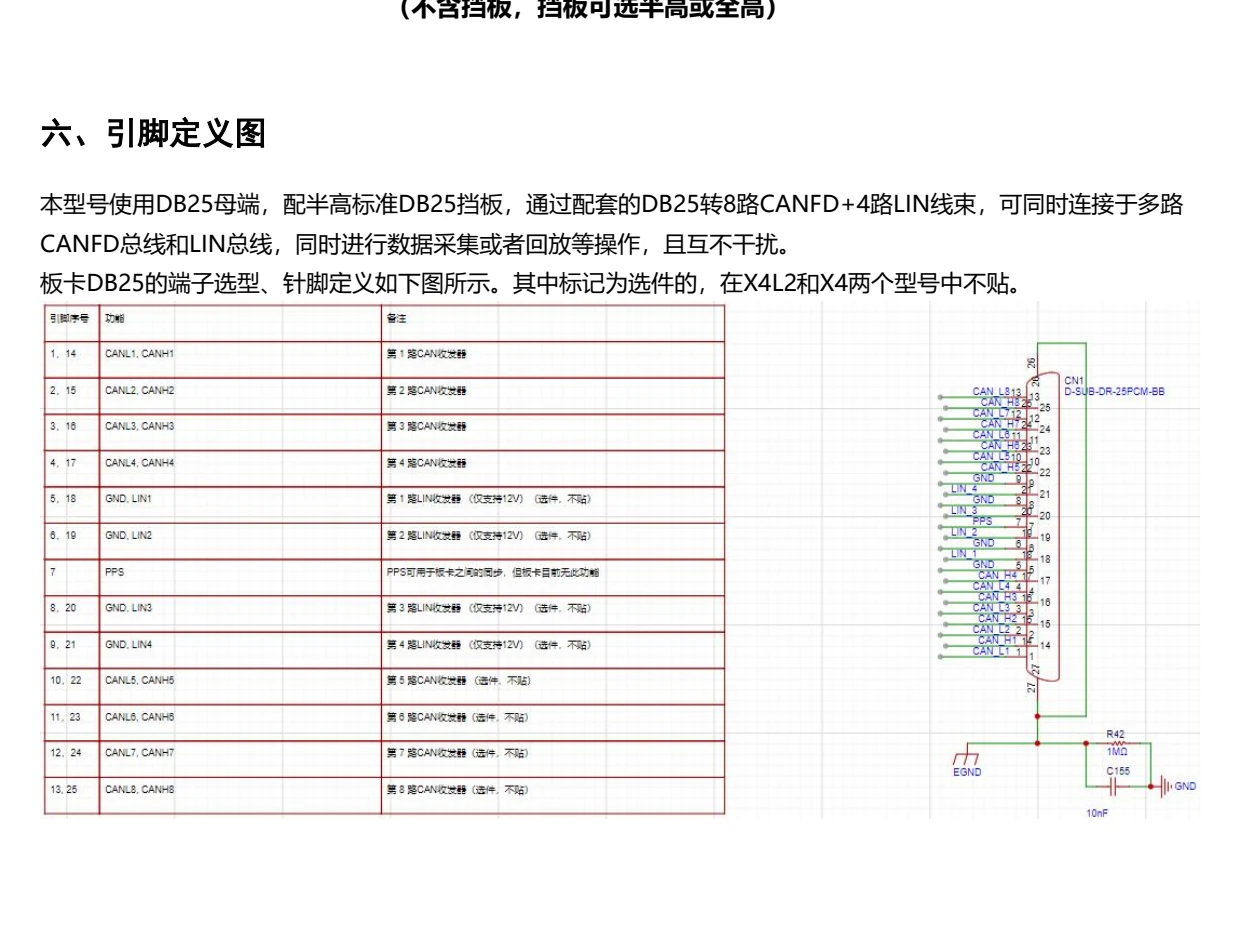Click resistor label "R42"
The image size is (1239, 929).
pos(1115,733)
